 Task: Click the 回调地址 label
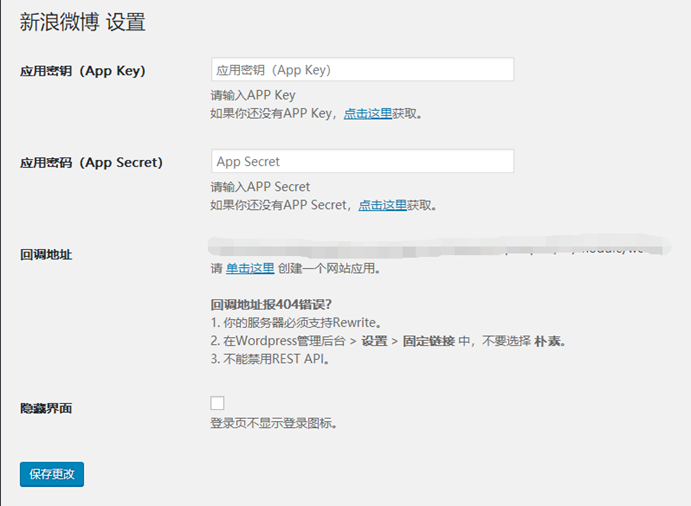(x=46, y=255)
